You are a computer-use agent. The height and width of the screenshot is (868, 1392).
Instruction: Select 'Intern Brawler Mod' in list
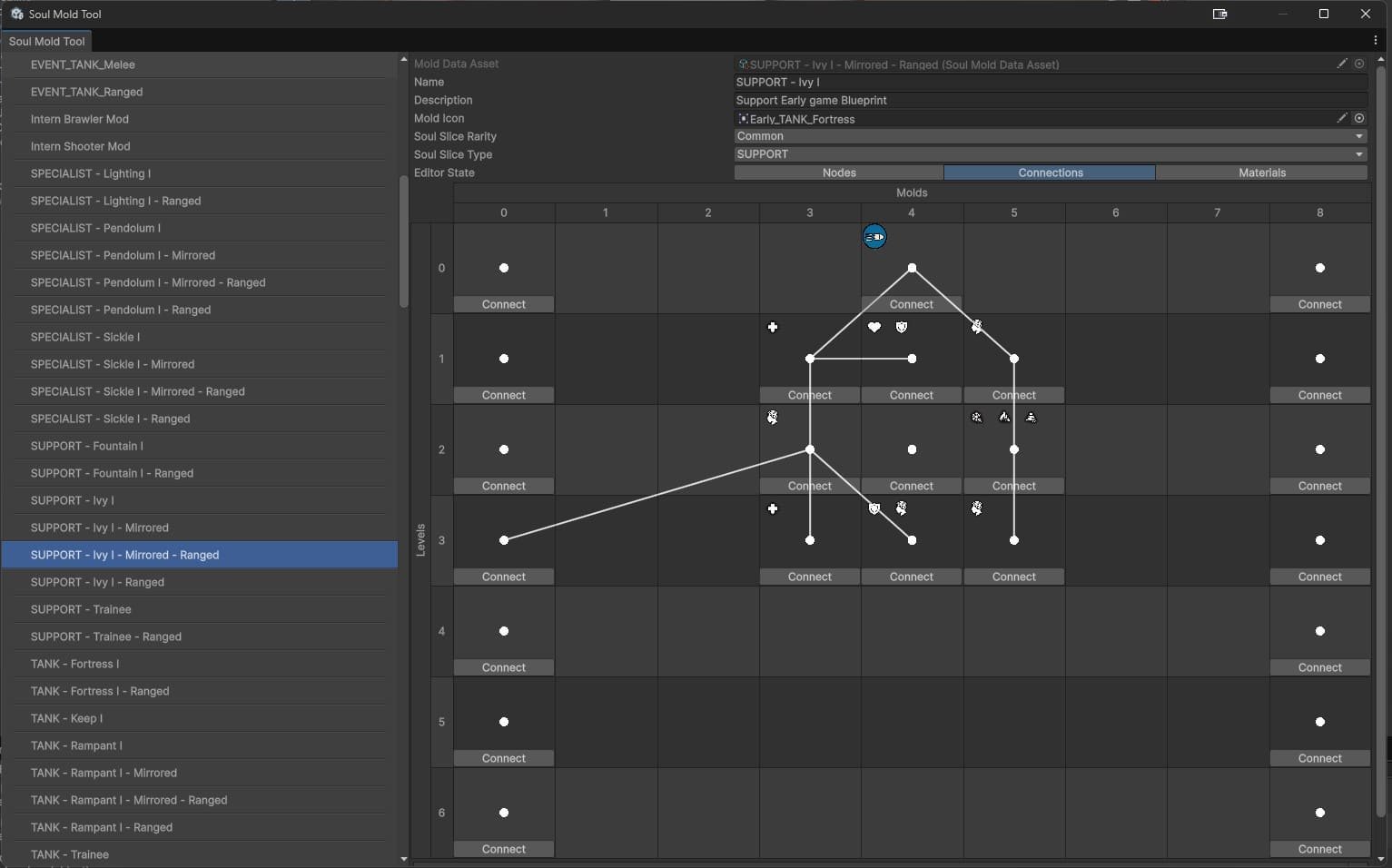pos(200,119)
